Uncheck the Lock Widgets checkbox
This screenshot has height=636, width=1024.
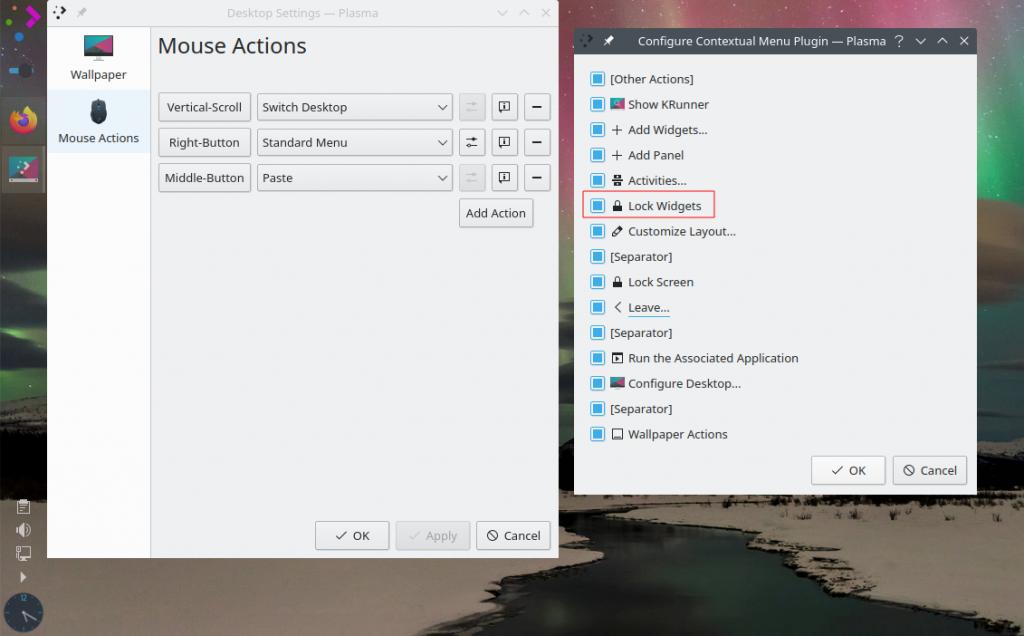coord(597,206)
